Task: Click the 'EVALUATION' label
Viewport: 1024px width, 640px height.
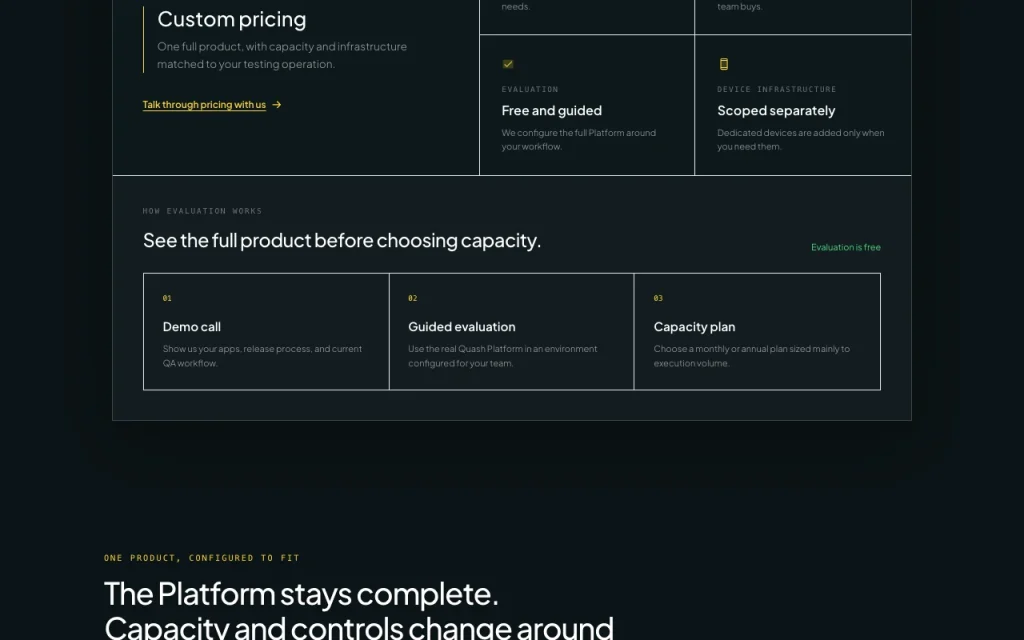Action: [530, 89]
